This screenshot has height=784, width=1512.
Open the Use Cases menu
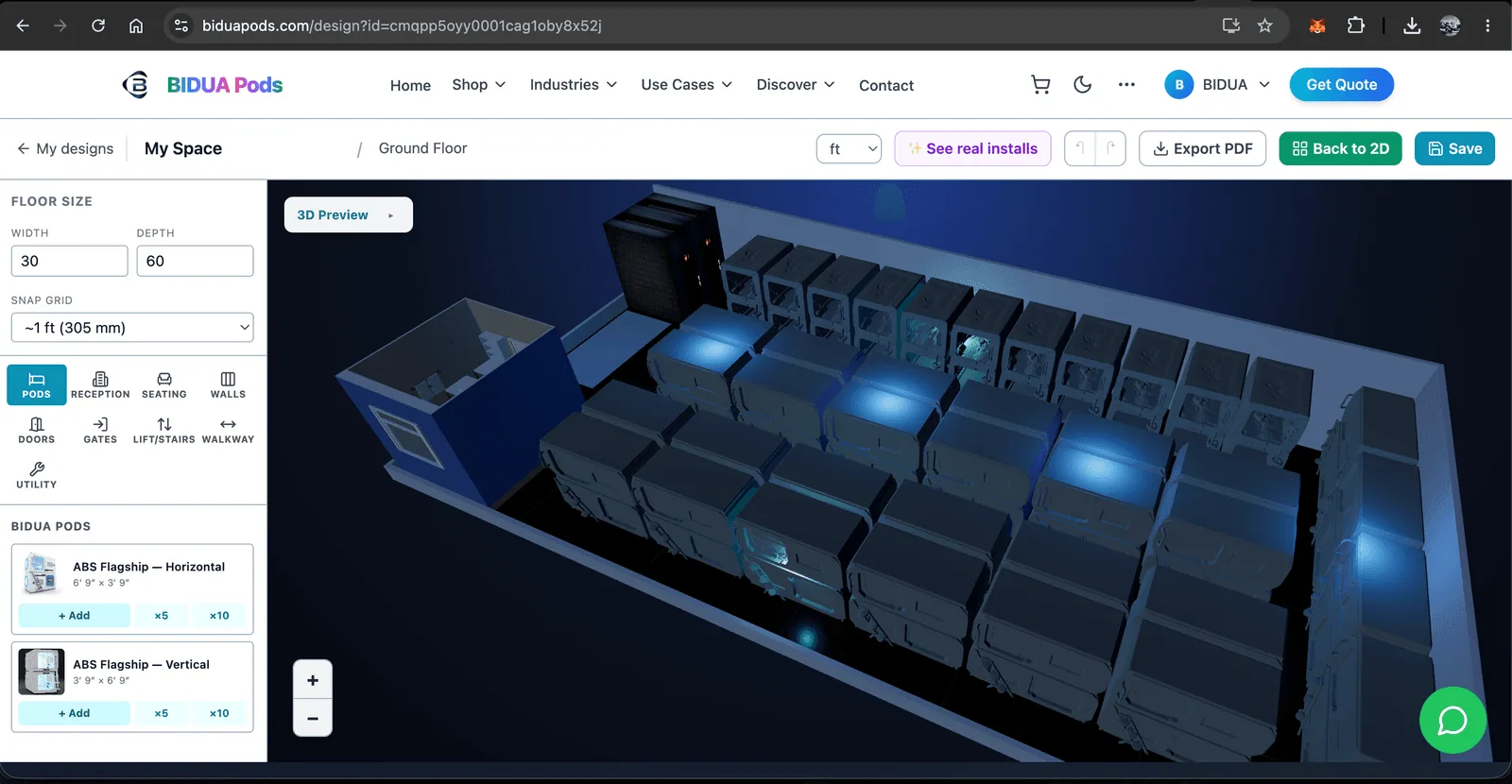pyautogui.click(x=686, y=85)
